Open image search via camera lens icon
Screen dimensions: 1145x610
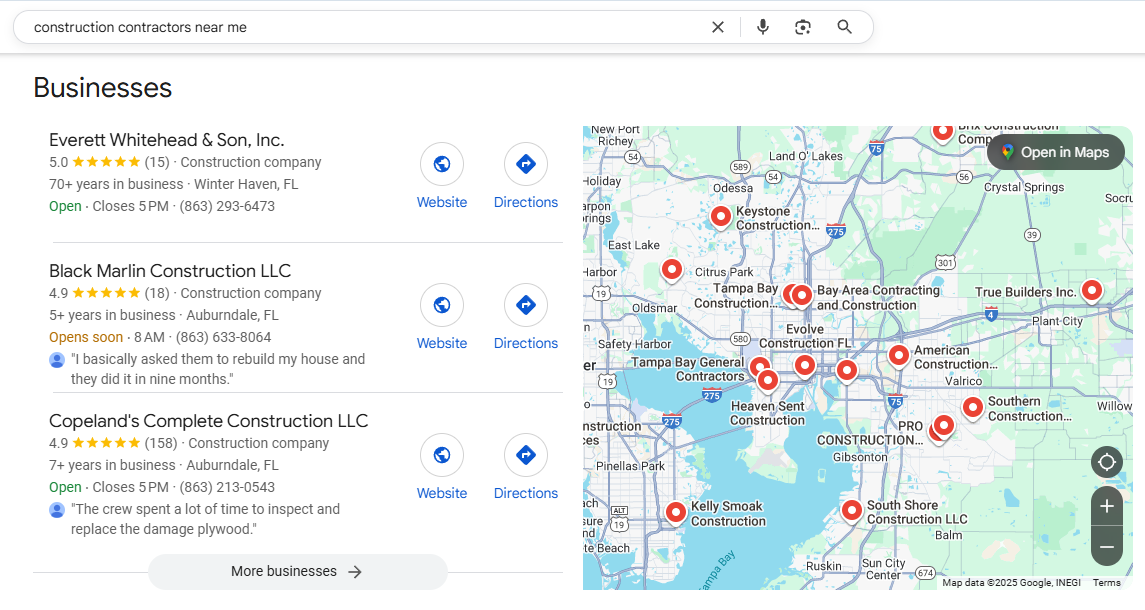(x=802, y=27)
